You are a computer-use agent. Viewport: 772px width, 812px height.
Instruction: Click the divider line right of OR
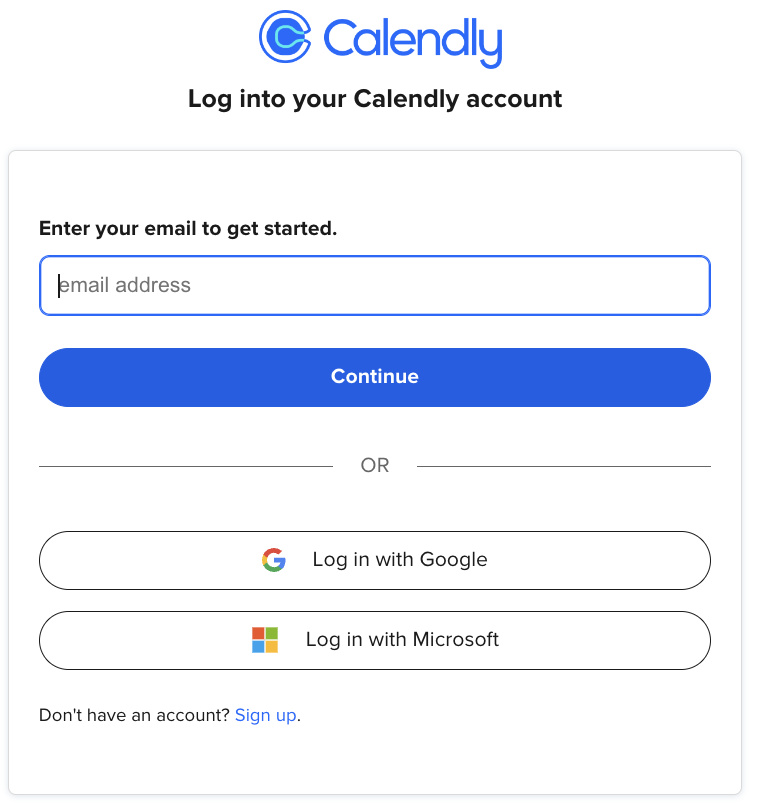point(563,466)
